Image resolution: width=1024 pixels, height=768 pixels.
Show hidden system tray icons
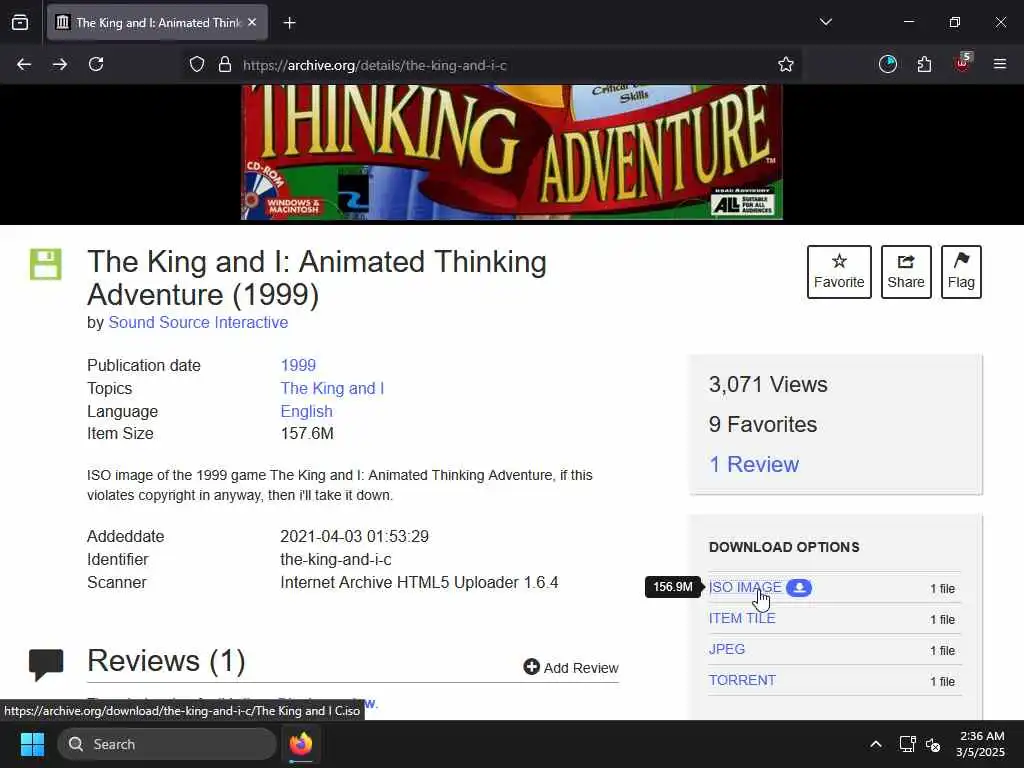pos(876,744)
